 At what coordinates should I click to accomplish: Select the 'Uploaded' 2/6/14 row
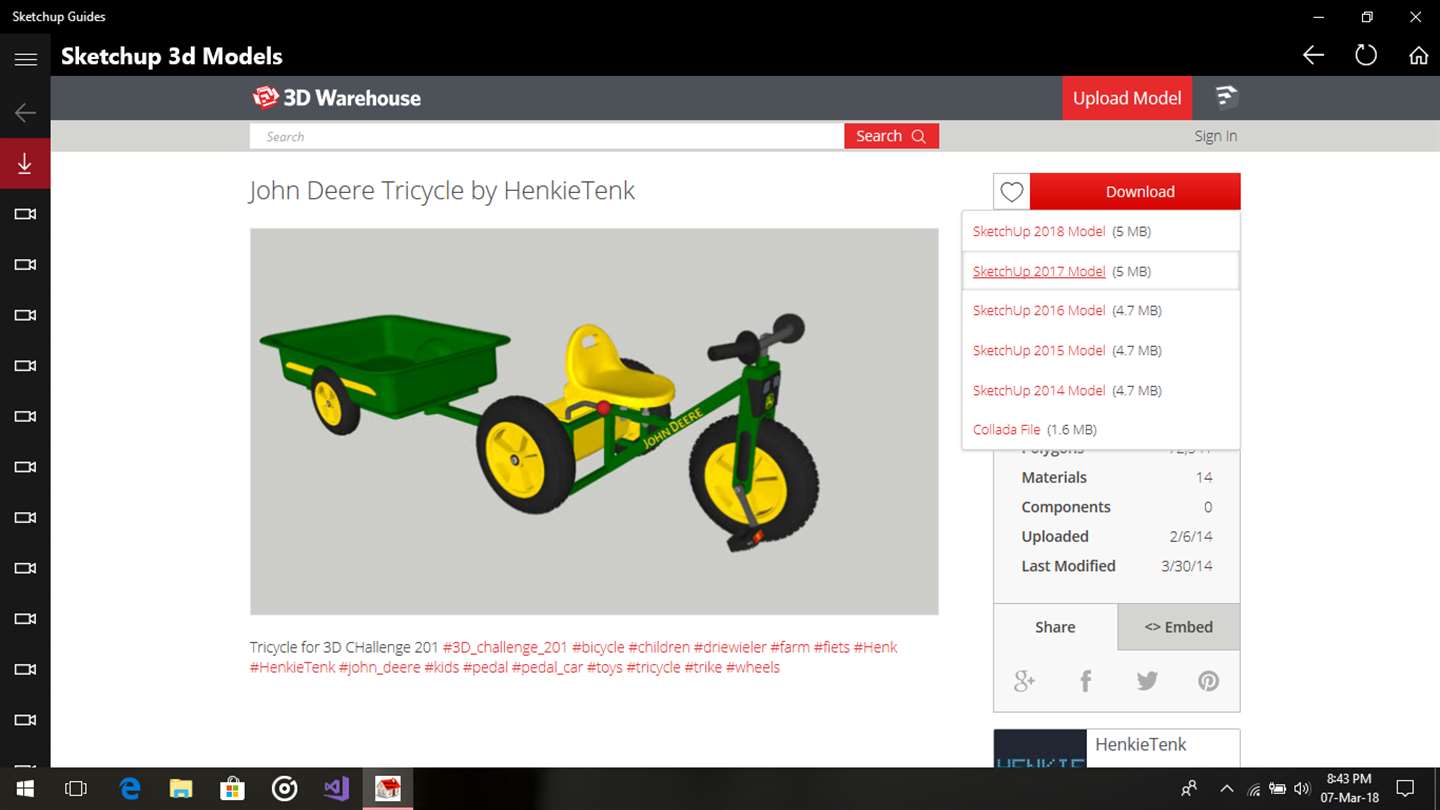point(1117,537)
